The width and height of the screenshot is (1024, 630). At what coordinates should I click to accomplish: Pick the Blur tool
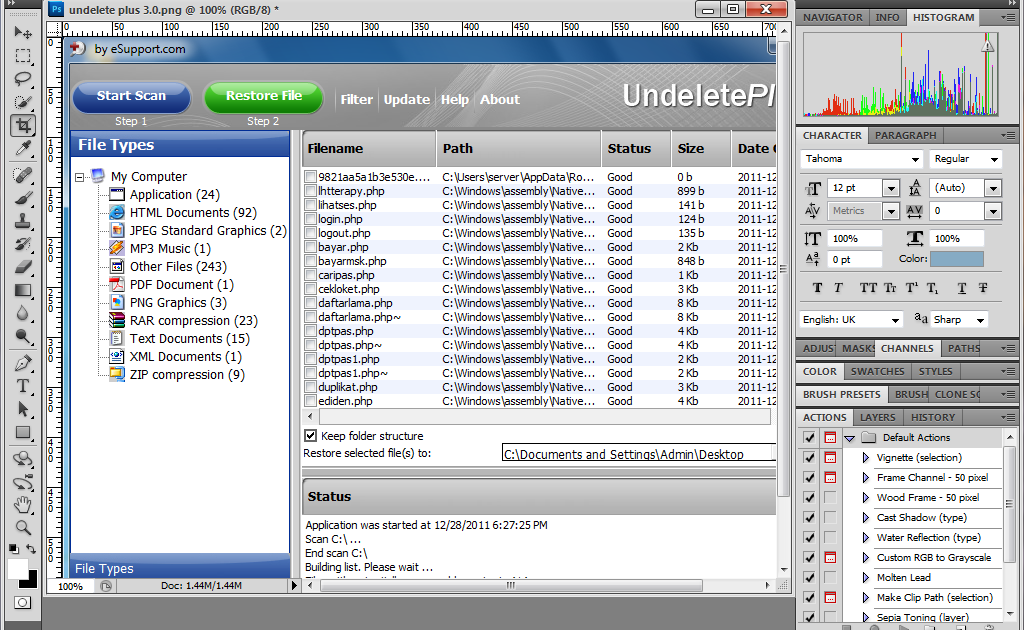[23, 313]
